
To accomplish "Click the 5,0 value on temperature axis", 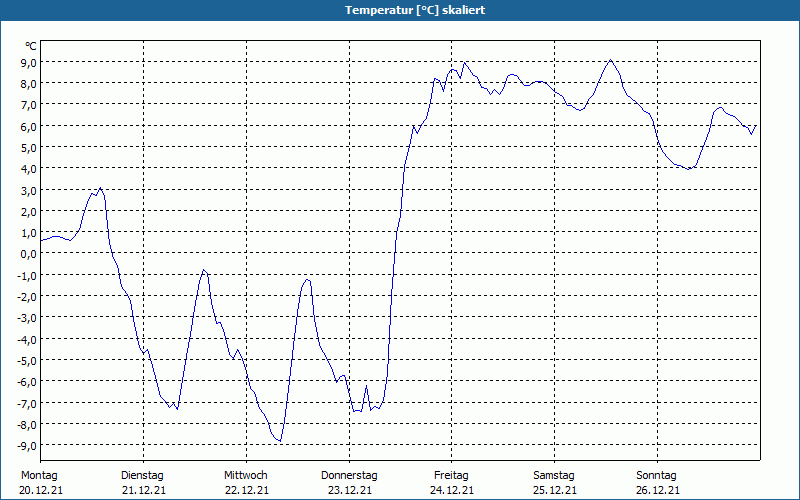I will click(28, 147).
